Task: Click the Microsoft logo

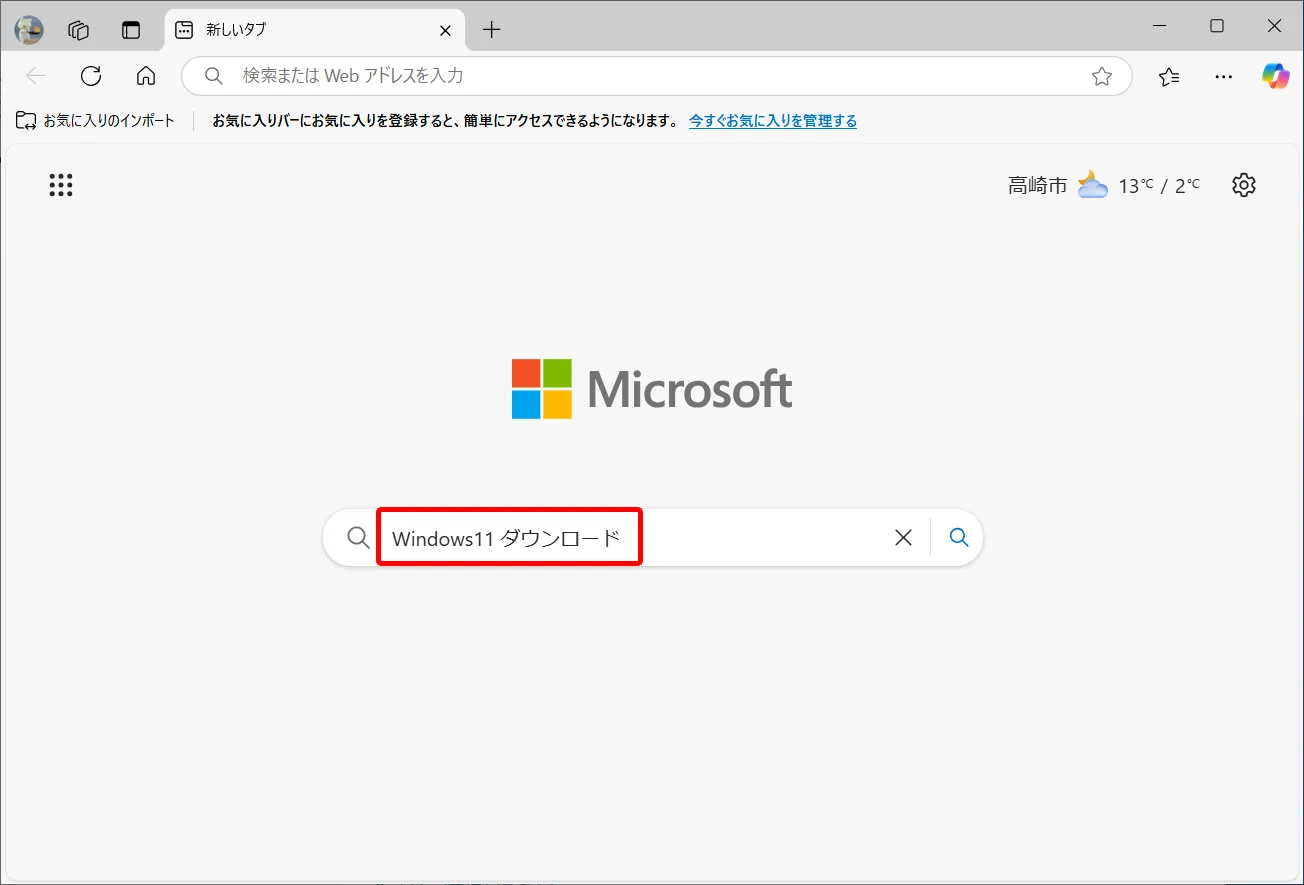Action: (652, 389)
